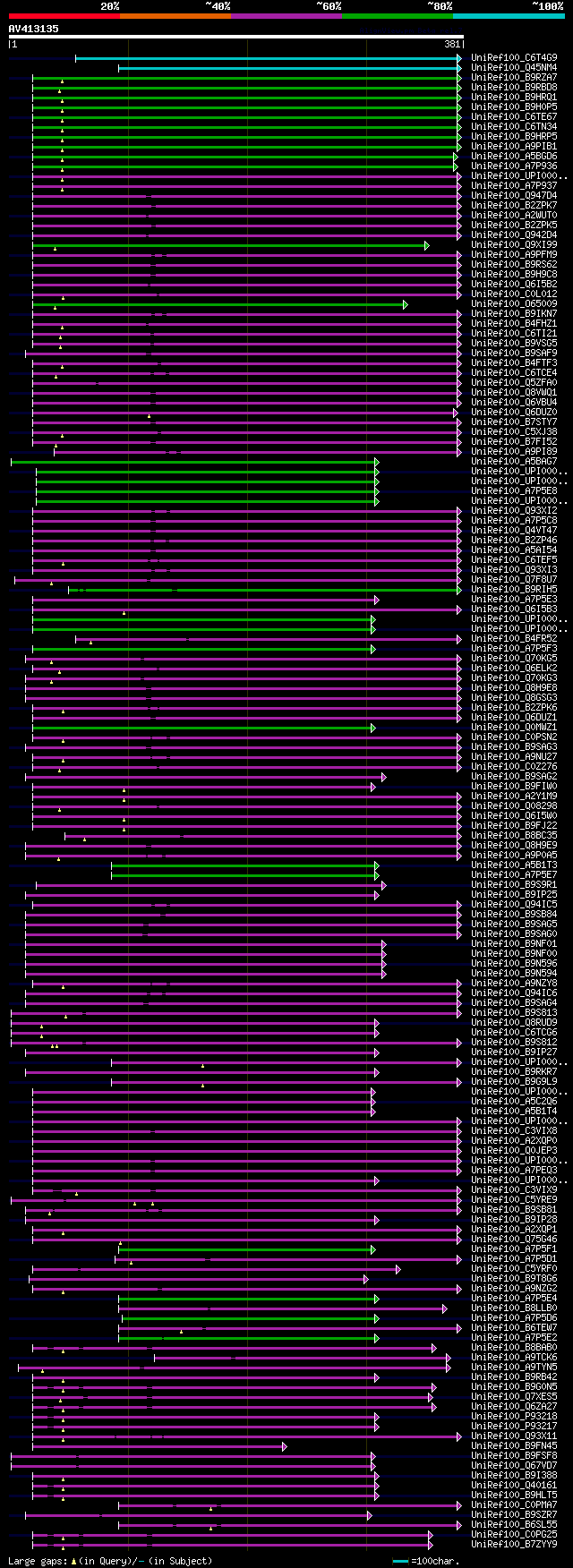
Task: Click the cyan ~100% identity legend segment
Action: (x=508, y=15)
